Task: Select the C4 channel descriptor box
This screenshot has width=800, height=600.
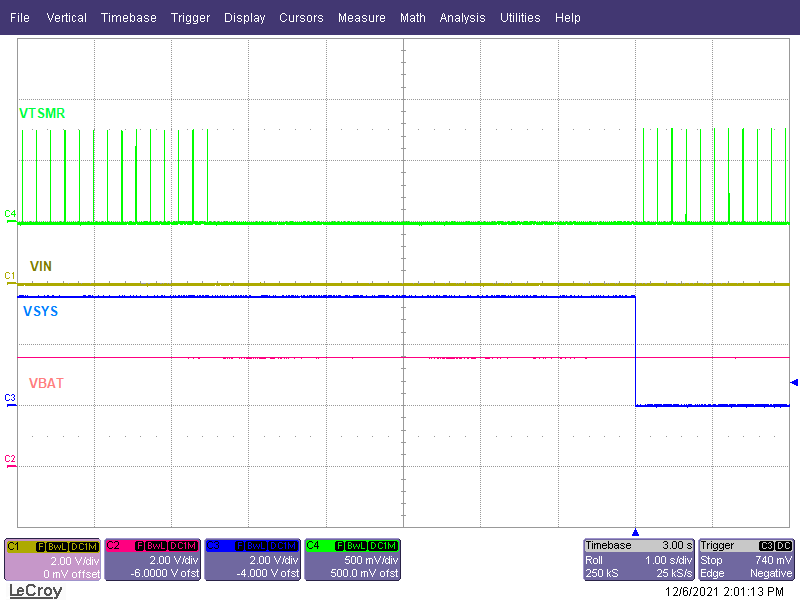Action: point(352,558)
